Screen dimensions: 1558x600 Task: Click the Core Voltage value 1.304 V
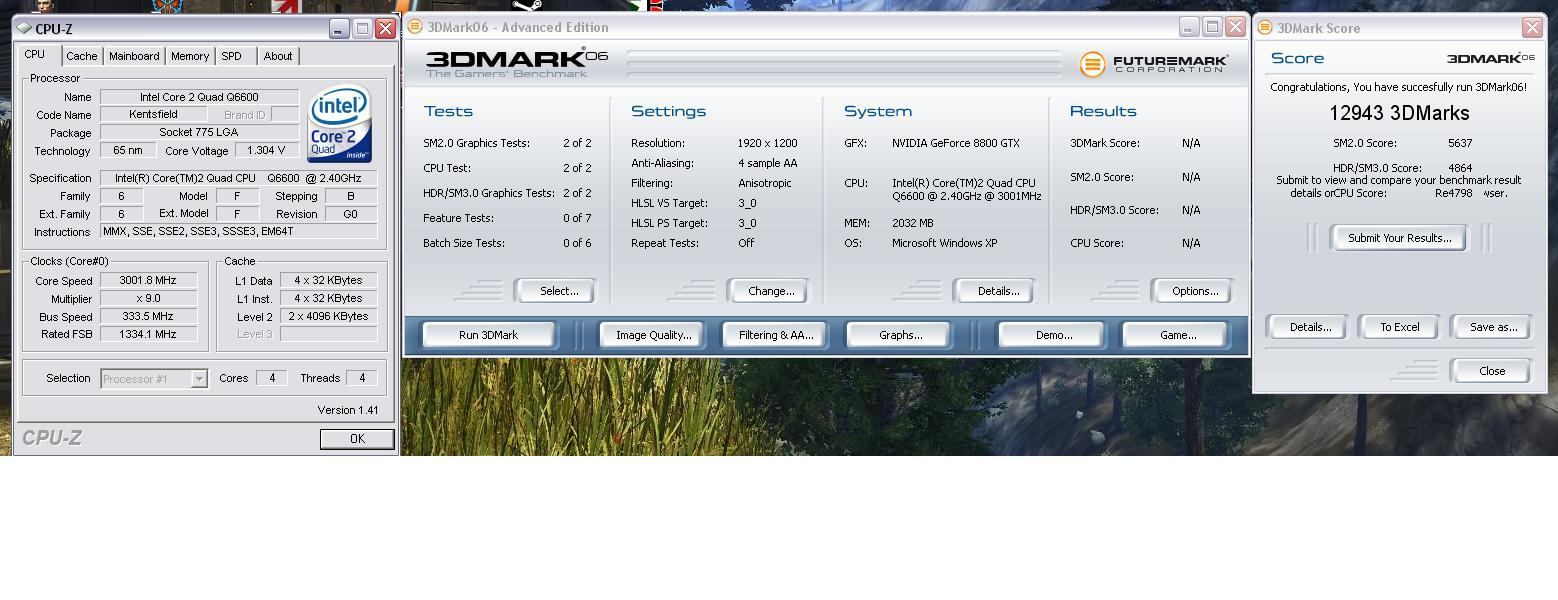point(266,151)
